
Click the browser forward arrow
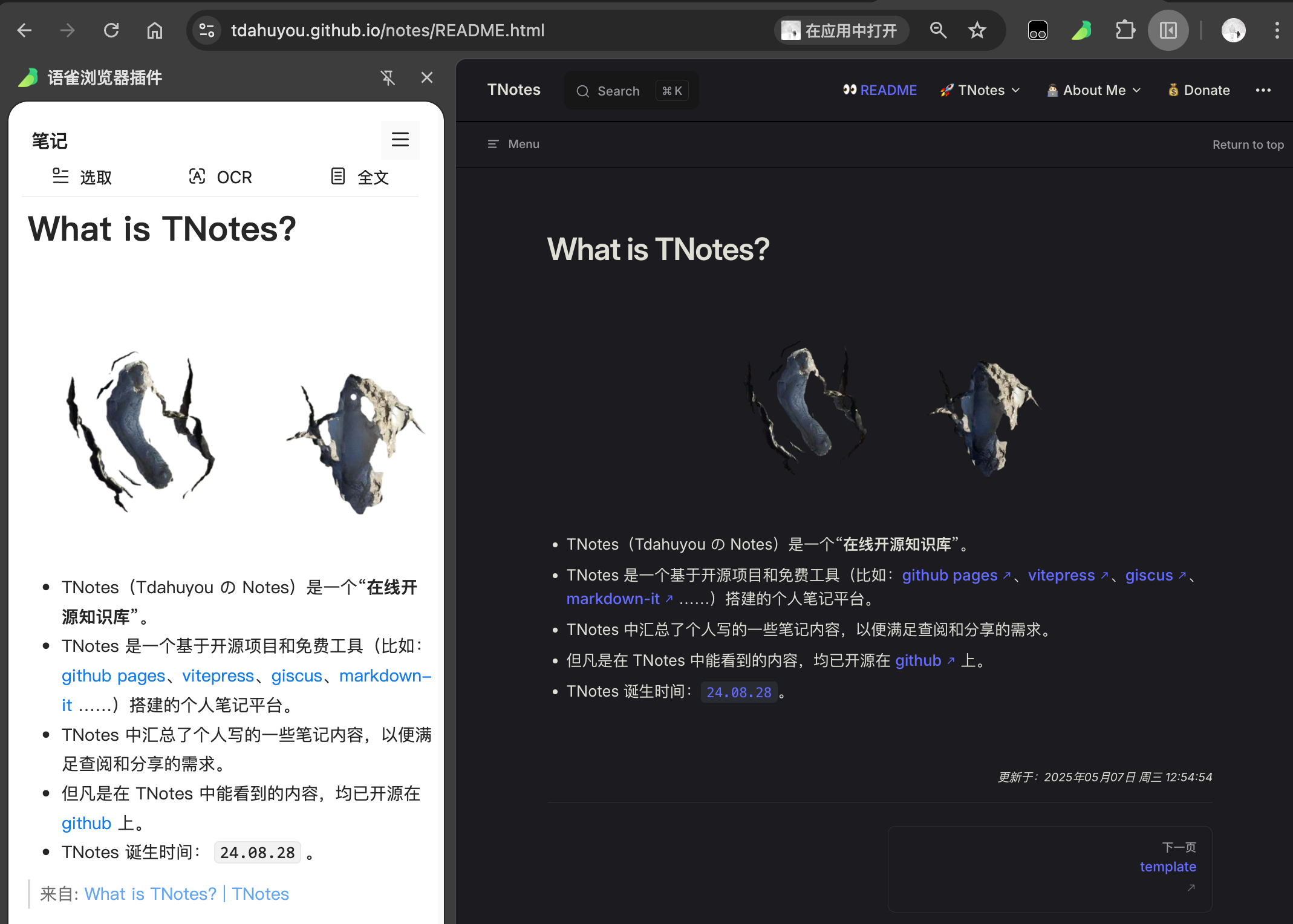click(x=68, y=30)
